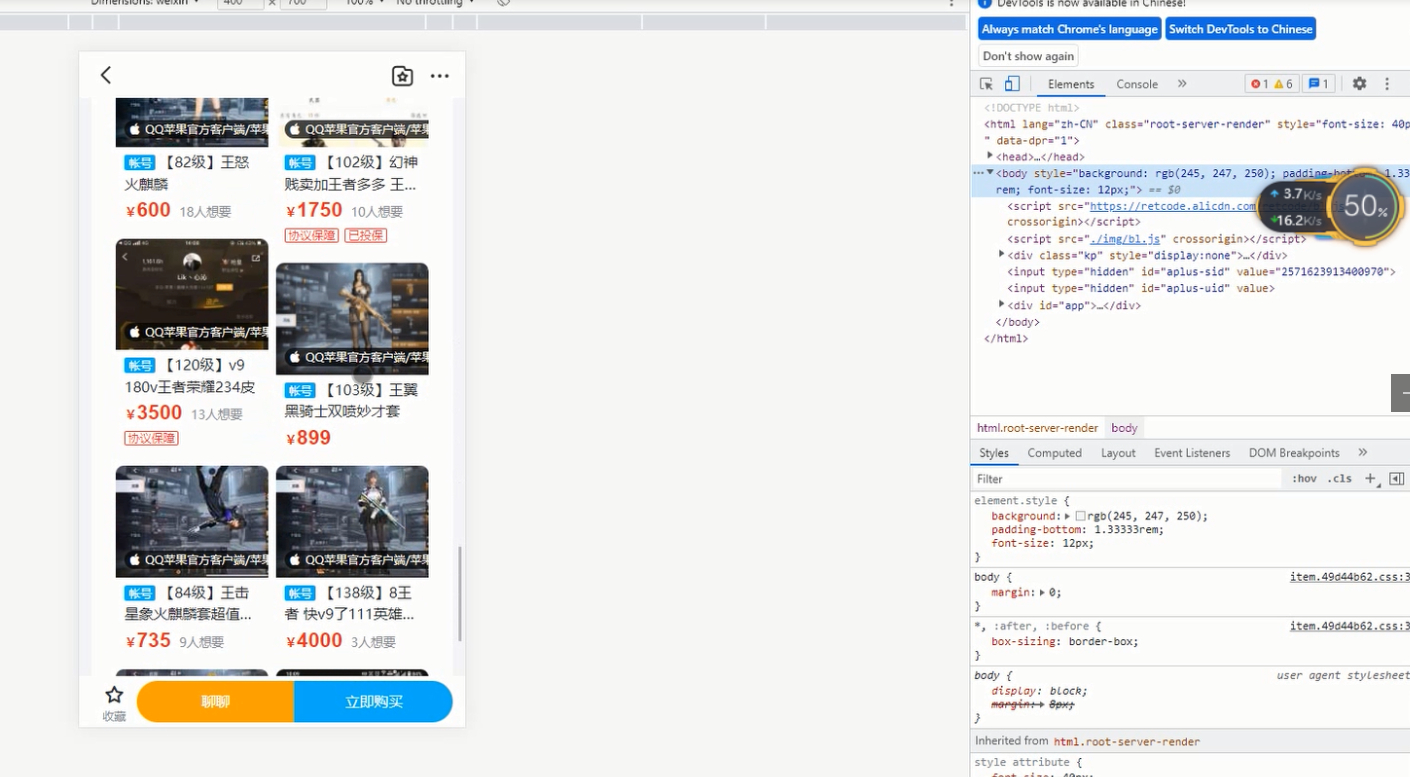Click the back arrow in mobile page
Image resolution: width=1410 pixels, height=777 pixels.
coord(106,75)
